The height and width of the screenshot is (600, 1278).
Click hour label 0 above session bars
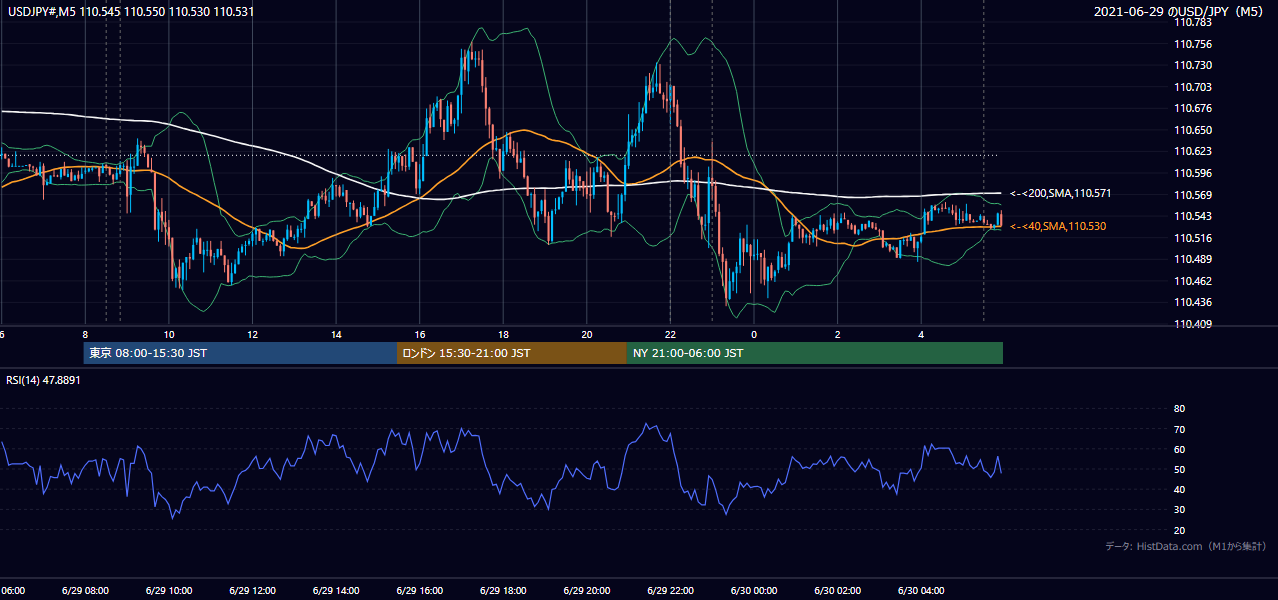pos(754,334)
